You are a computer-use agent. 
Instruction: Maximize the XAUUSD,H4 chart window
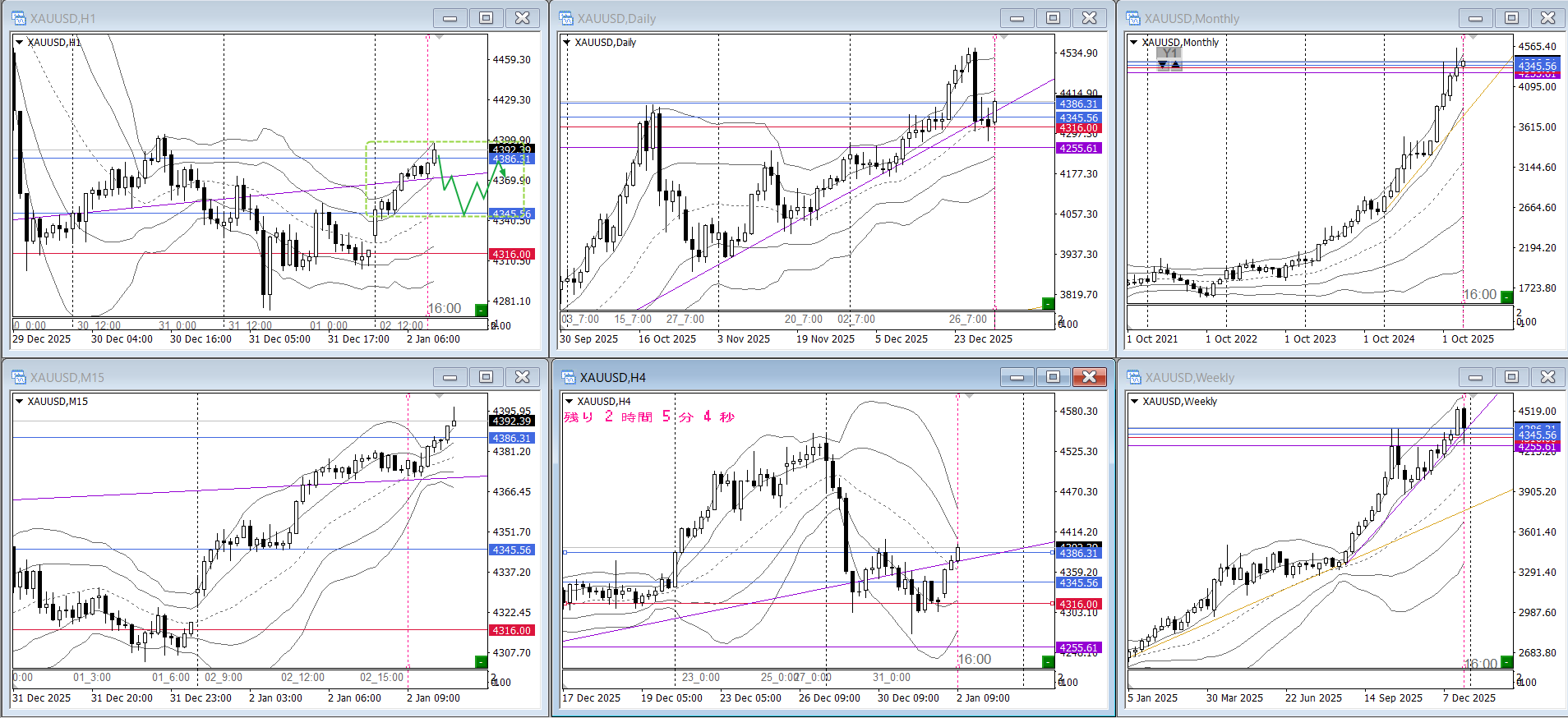pos(1053,377)
